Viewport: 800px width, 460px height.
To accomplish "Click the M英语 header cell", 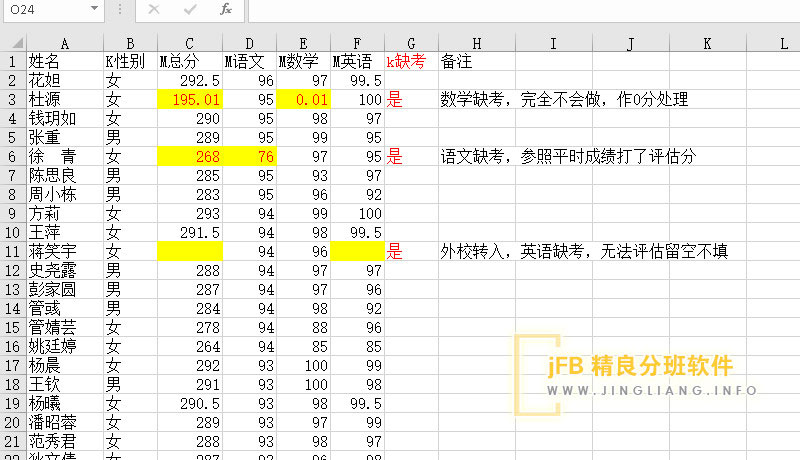I will (x=357, y=62).
